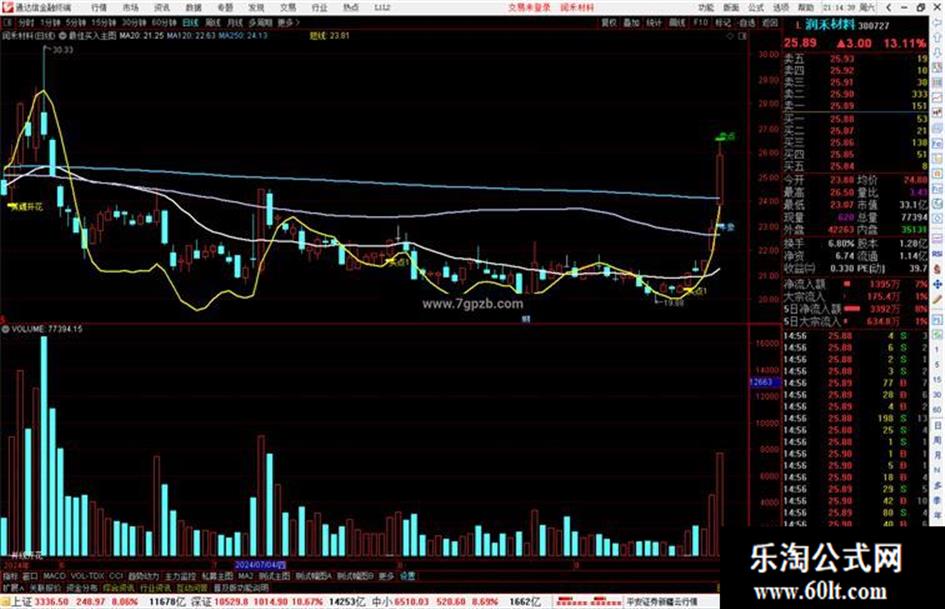Click the 平安证券 server status entry
This screenshot has width=945, height=609.
click(662, 601)
